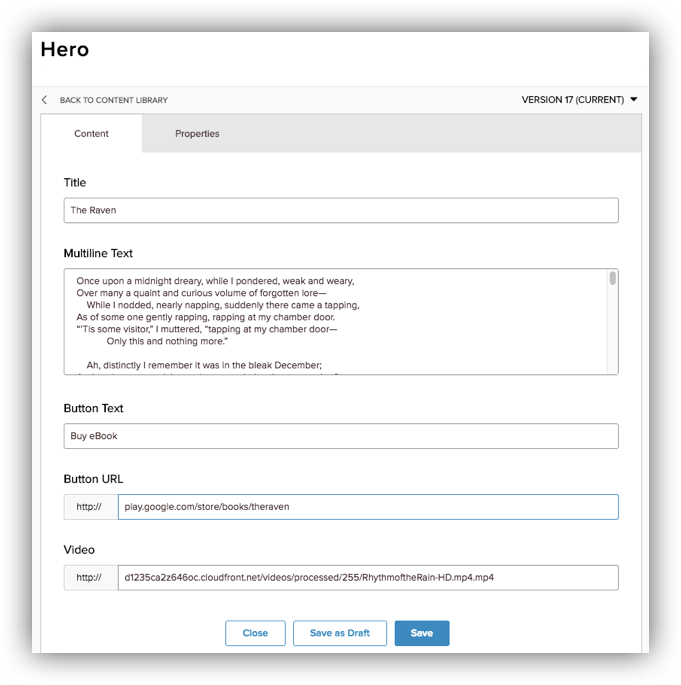
Task: Switch to the Content tab
Action: pos(92,134)
